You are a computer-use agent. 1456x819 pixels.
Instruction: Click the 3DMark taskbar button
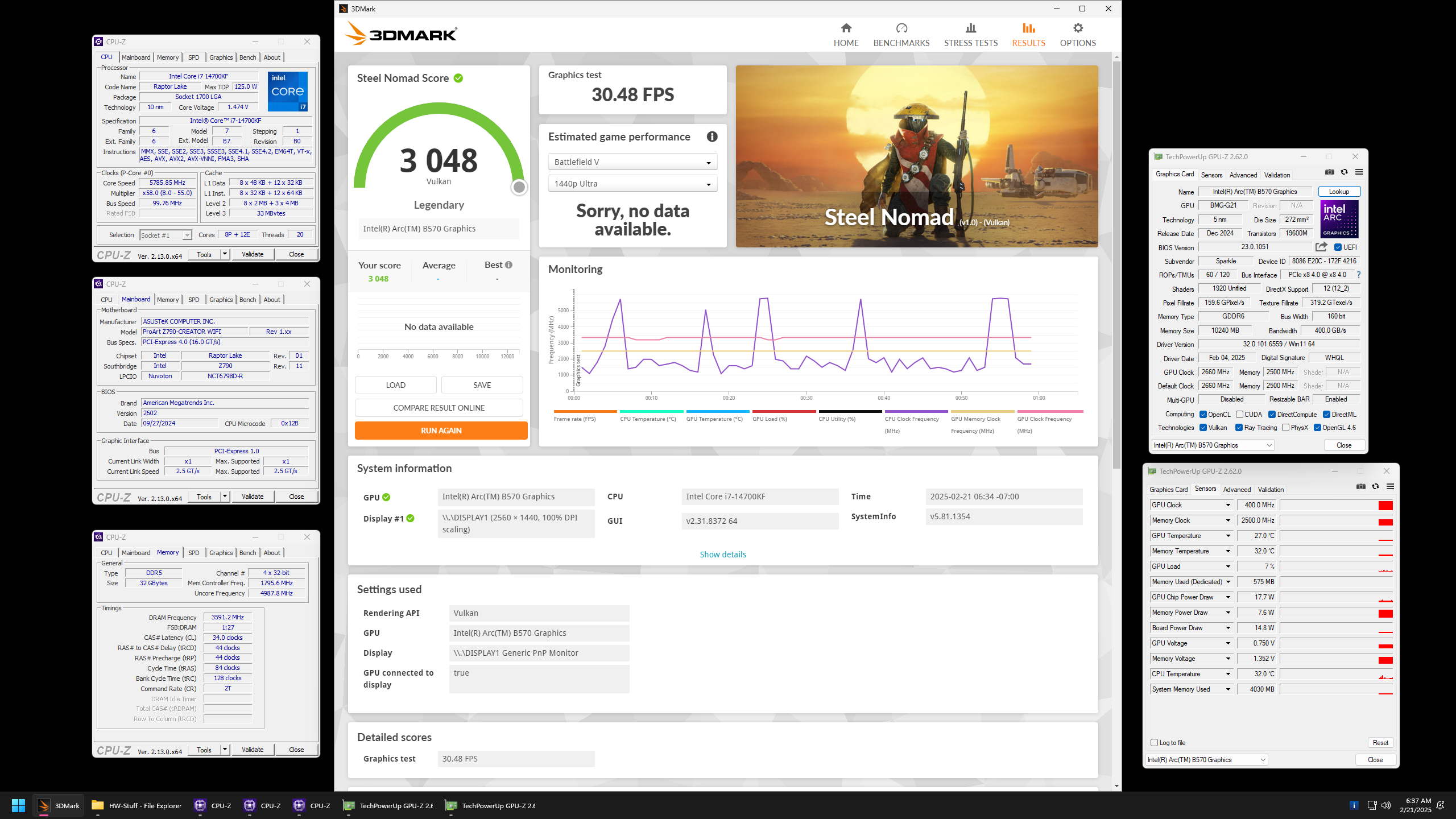click(x=58, y=805)
